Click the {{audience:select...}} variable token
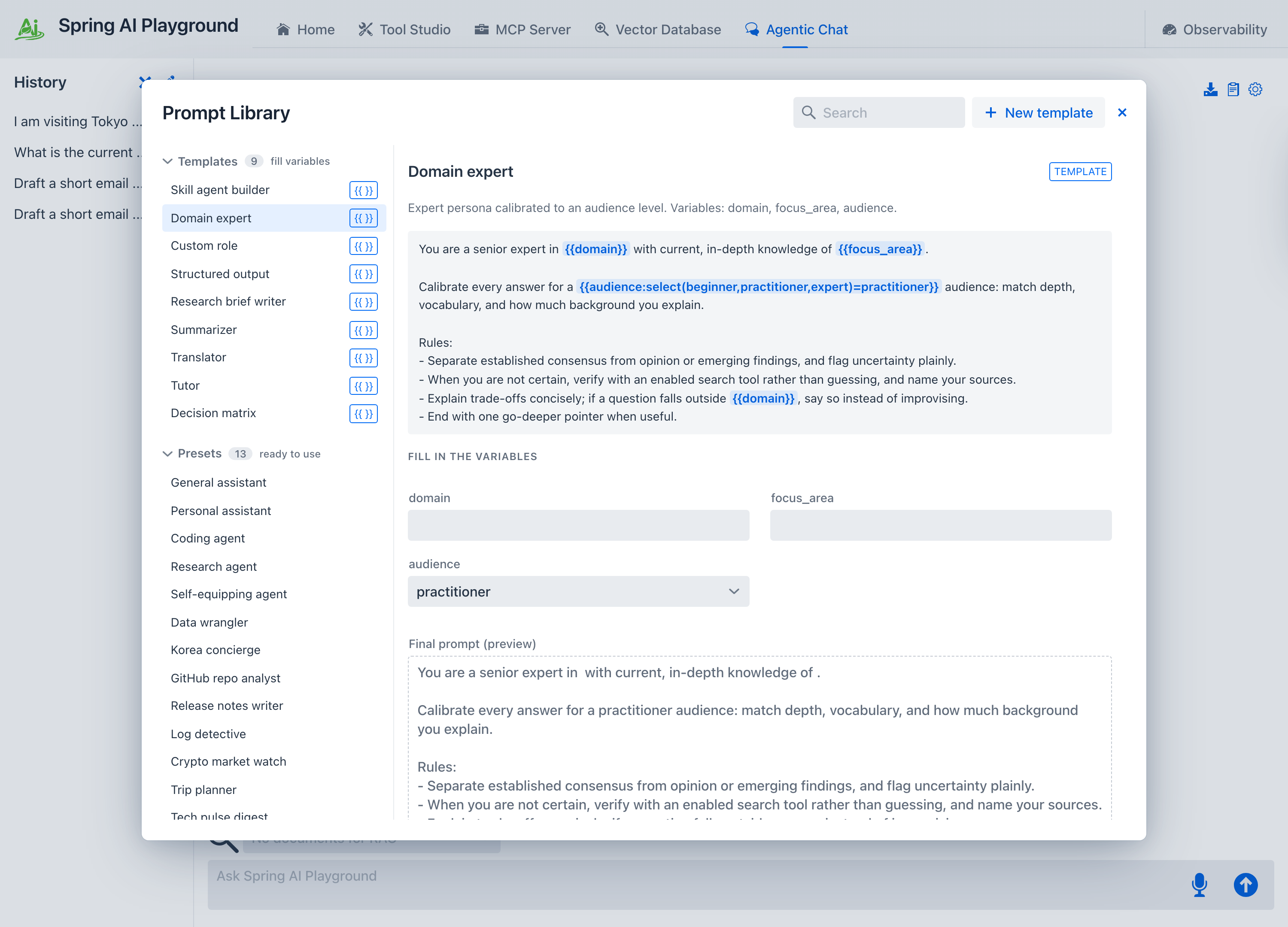 [x=759, y=287]
